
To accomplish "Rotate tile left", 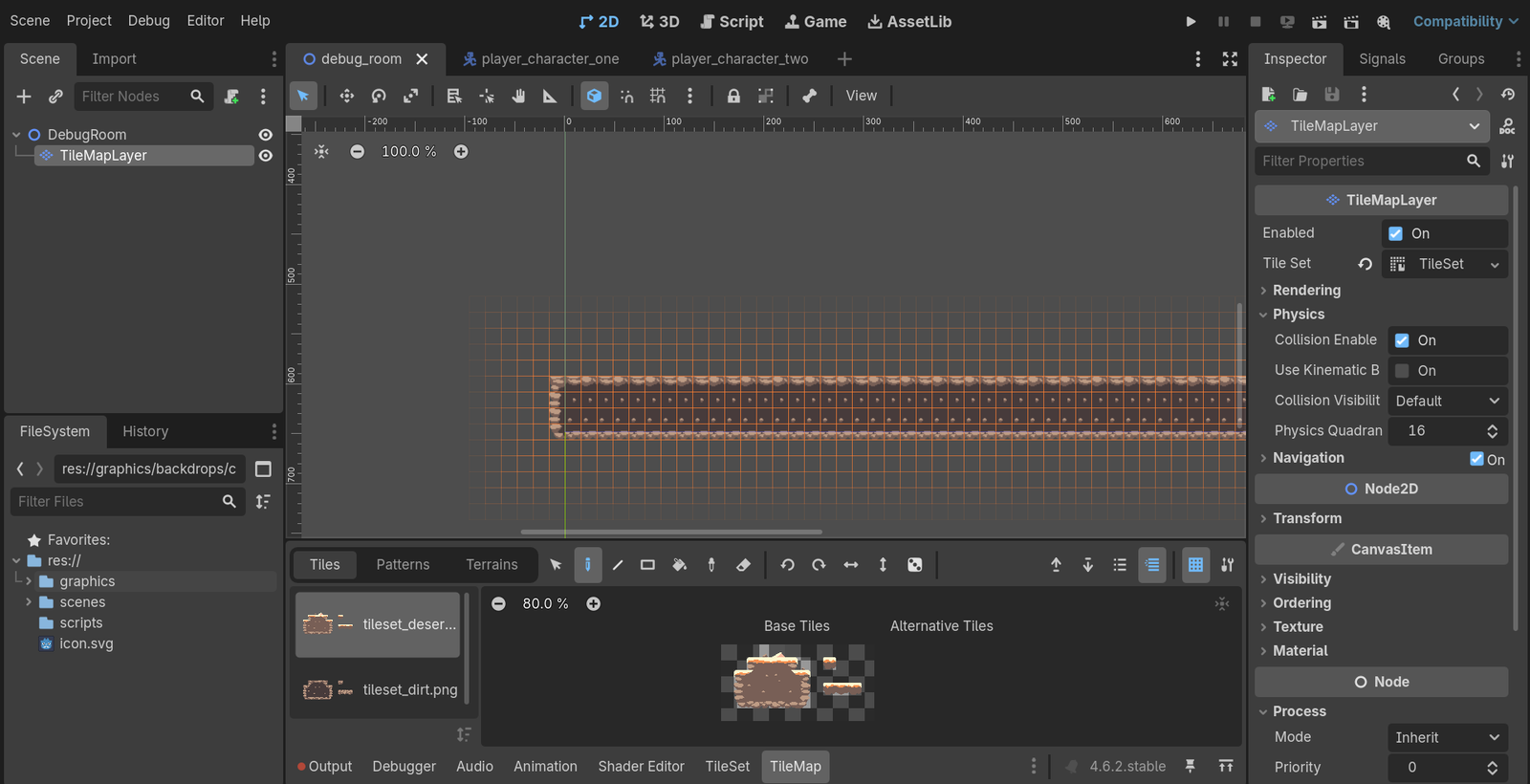I will click(x=787, y=565).
